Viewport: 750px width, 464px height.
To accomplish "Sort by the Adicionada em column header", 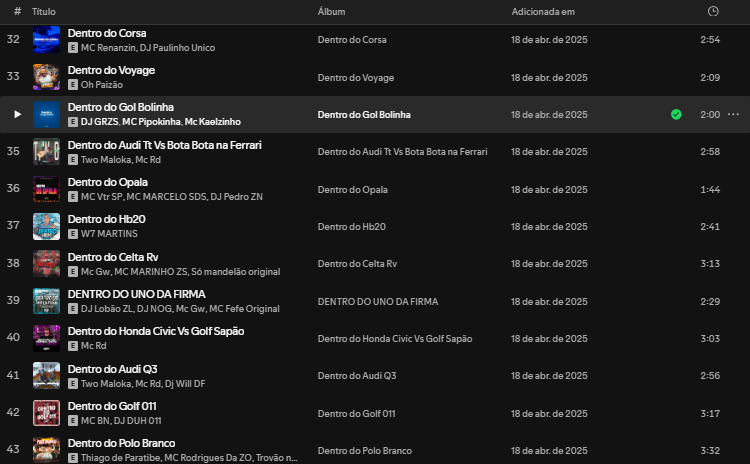I will pyautogui.click(x=543, y=11).
